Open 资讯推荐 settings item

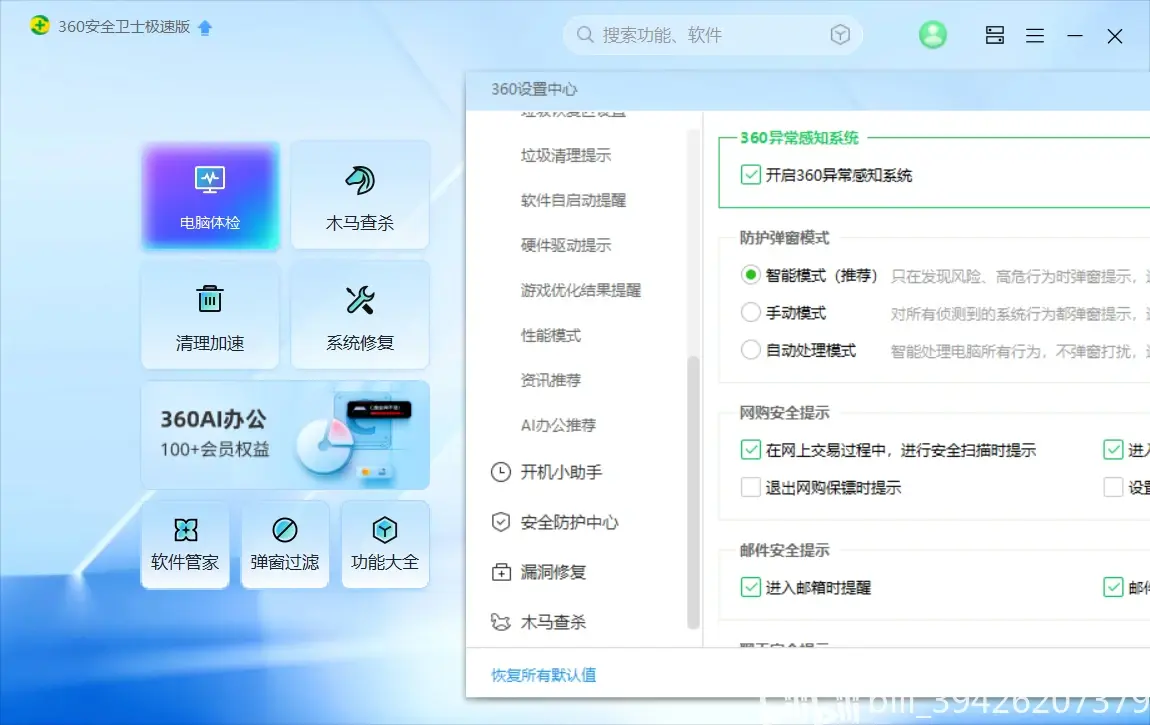coord(551,380)
